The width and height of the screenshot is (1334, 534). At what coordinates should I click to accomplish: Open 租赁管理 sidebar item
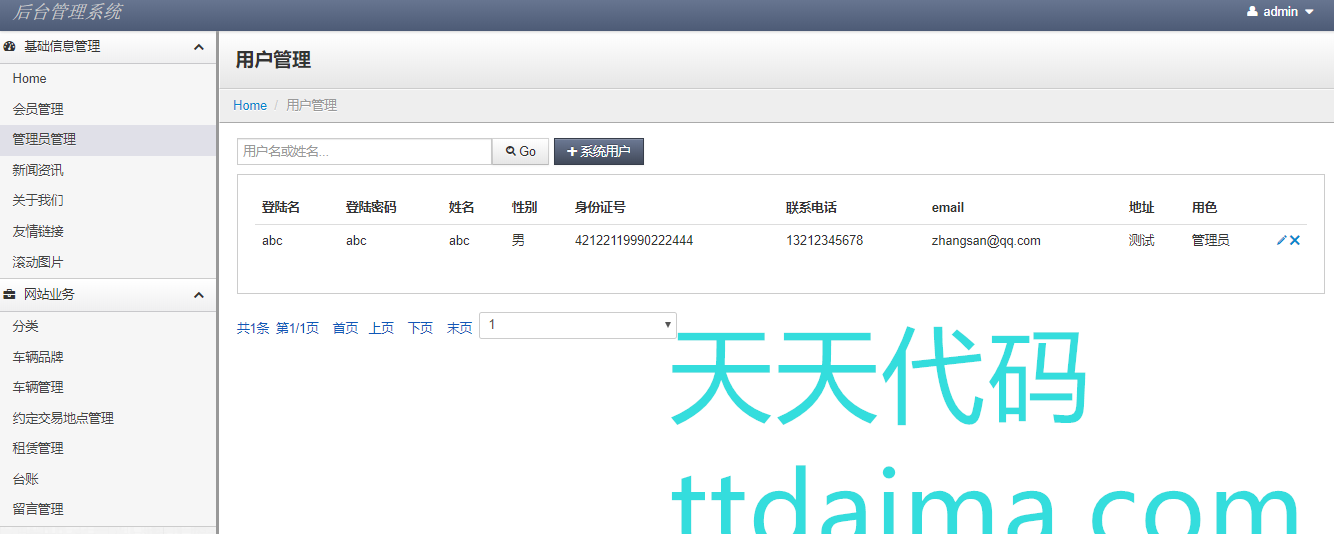(38, 448)
